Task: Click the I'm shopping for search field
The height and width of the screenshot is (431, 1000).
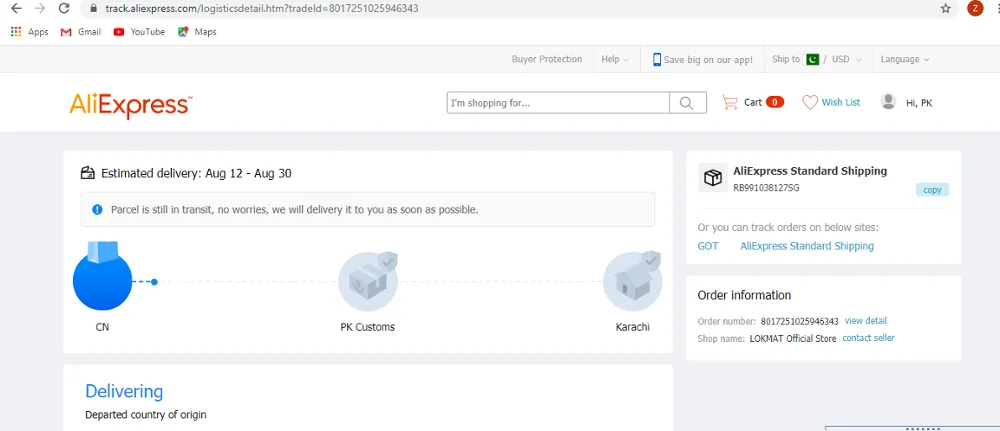Action: click(x=558, y=103)
